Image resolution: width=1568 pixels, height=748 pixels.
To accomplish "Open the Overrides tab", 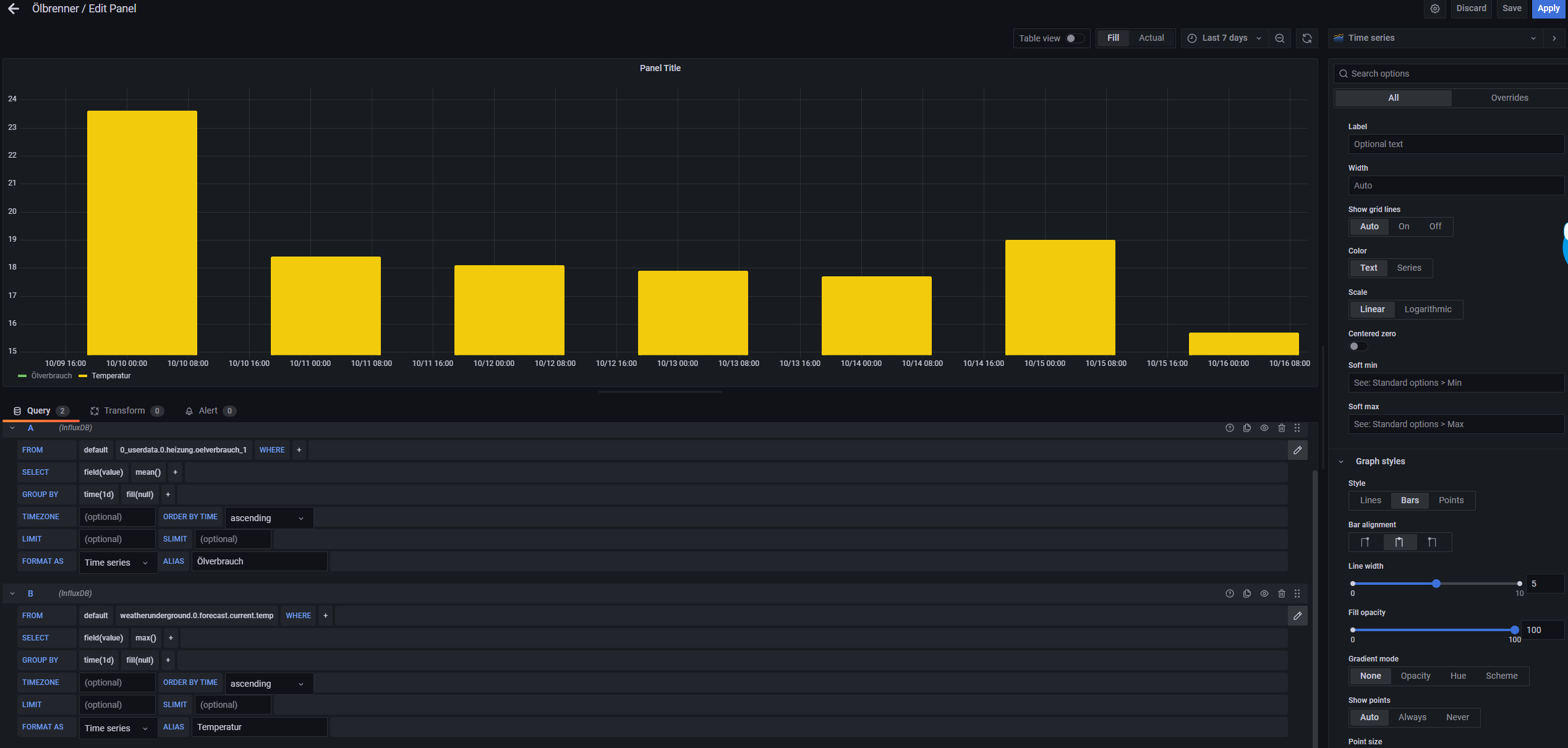I will click(1509, 98).
